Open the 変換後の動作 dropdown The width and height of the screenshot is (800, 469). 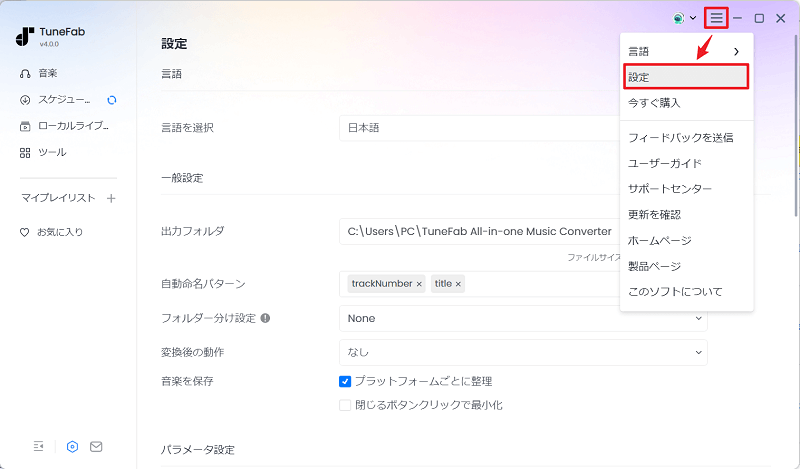click(523, 353)
